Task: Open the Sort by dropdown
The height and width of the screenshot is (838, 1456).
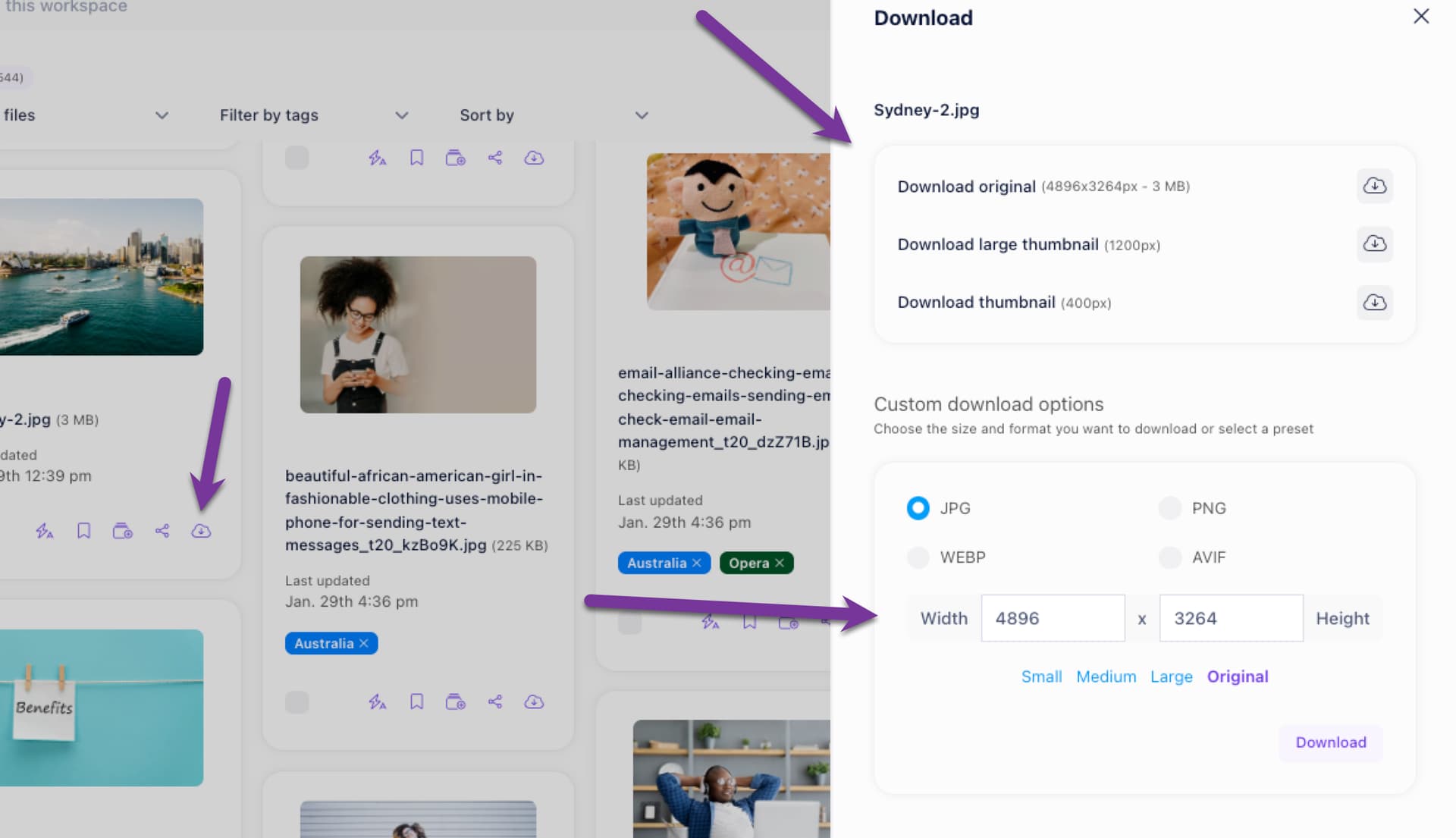Action: 554,115
